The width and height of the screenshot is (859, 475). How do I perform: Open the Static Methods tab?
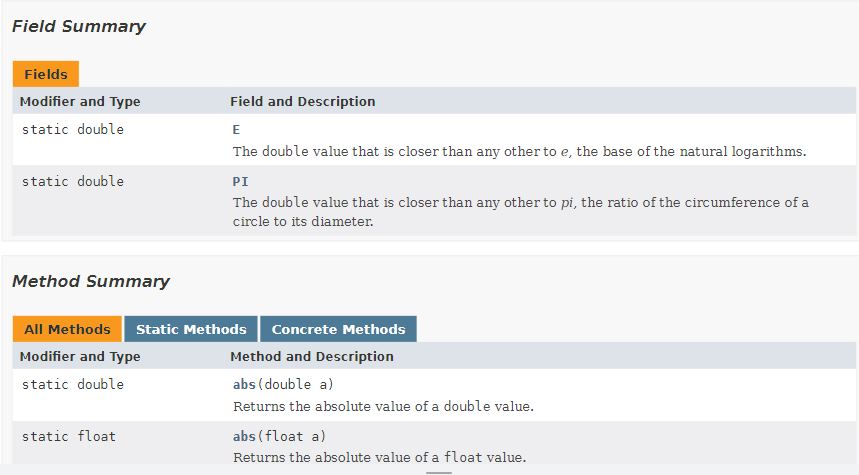click(191, 329)
